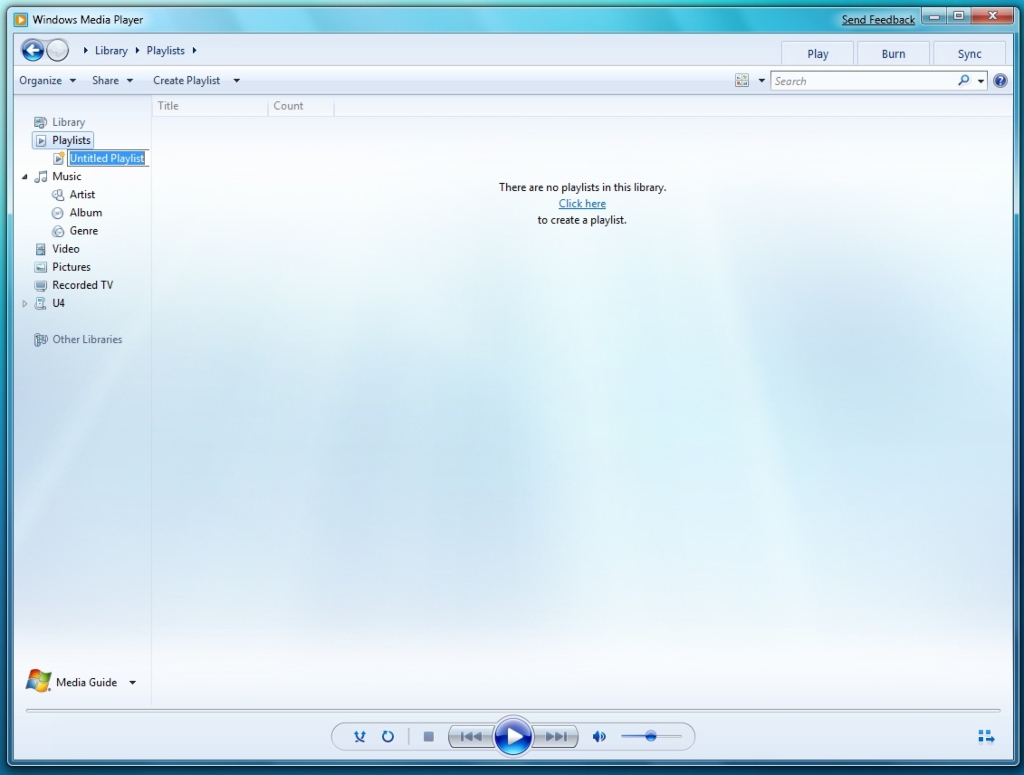Click the Album disc icon
The width and height of the screenshot is (1024, 775).
tap(58, 213)
